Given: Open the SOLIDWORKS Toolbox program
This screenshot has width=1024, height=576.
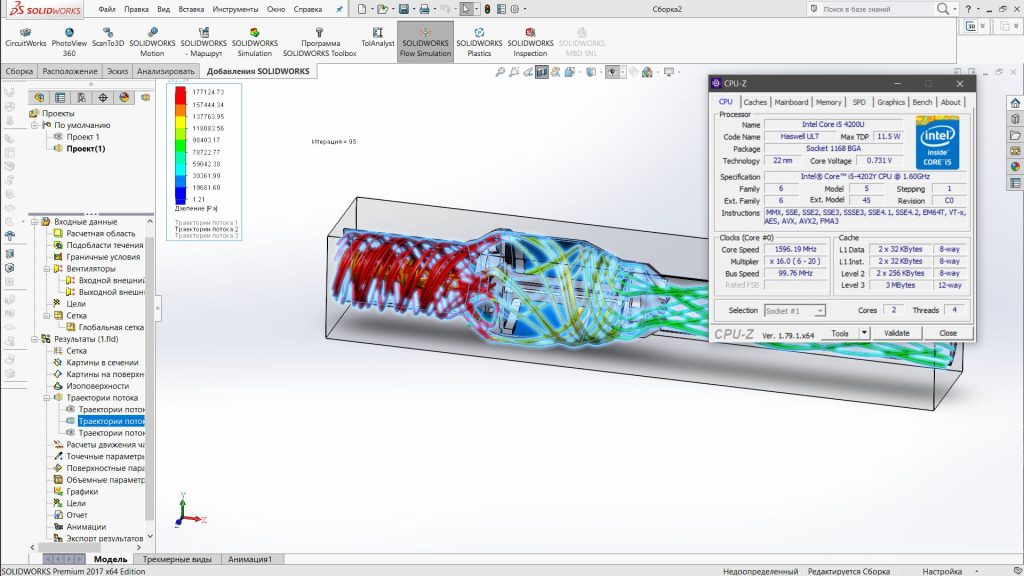Looking at the screenshot, I should pos(319,42).
